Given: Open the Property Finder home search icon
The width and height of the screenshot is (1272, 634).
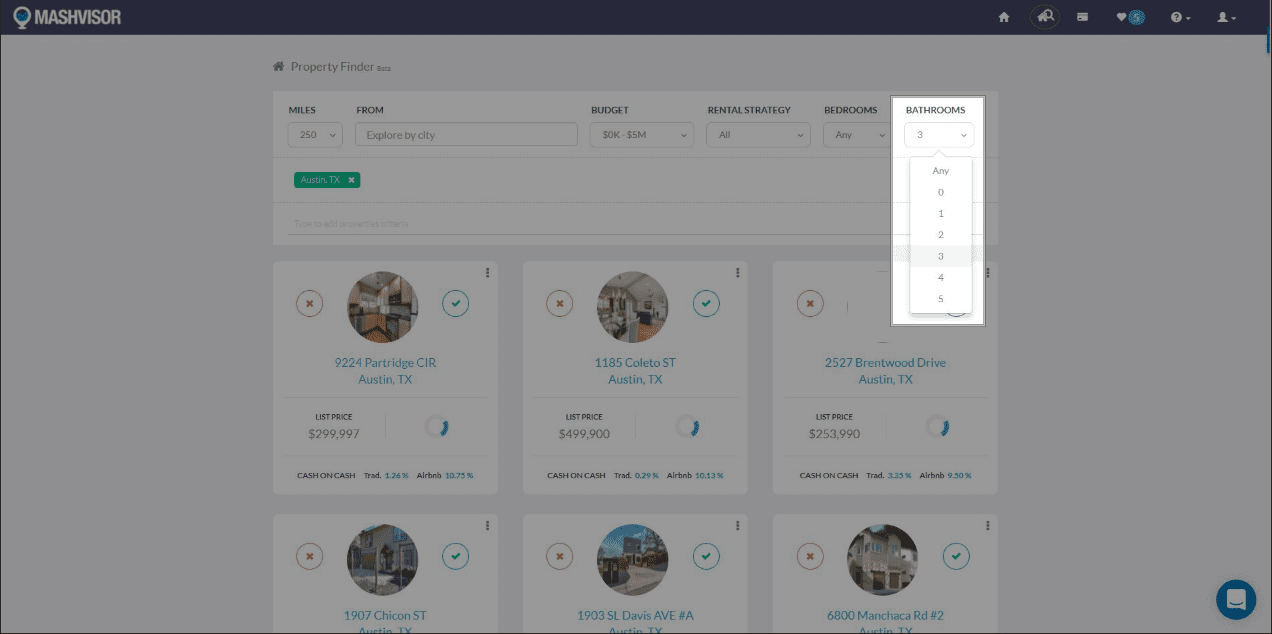Looking at the screenshot, I should (1044, 17).
